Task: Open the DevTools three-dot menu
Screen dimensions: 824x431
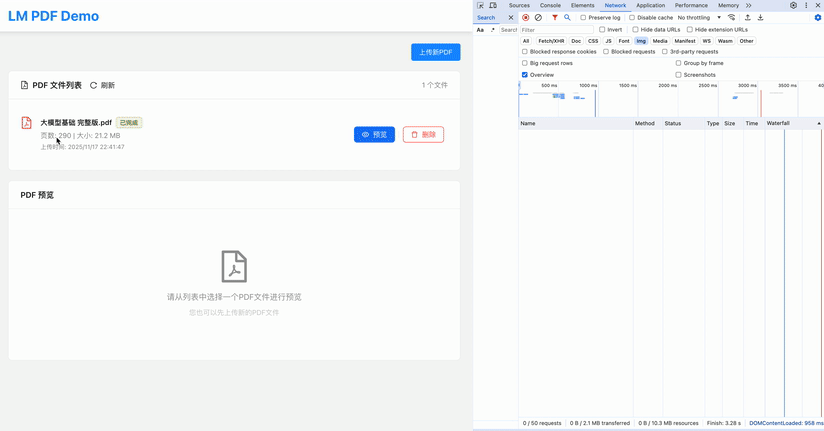Action: coord(806,5)
